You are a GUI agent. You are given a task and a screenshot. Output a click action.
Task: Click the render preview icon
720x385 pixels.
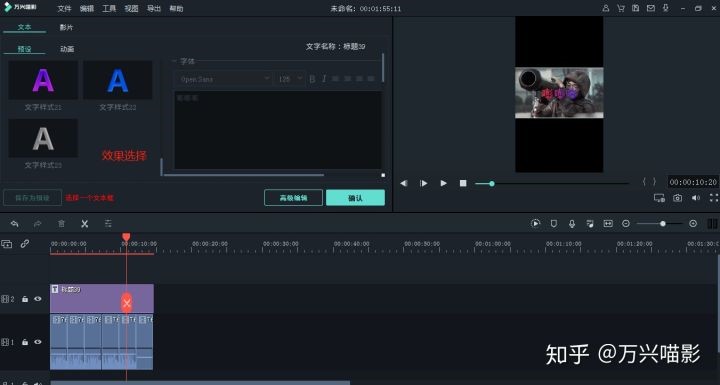click(x=535, y=224)
